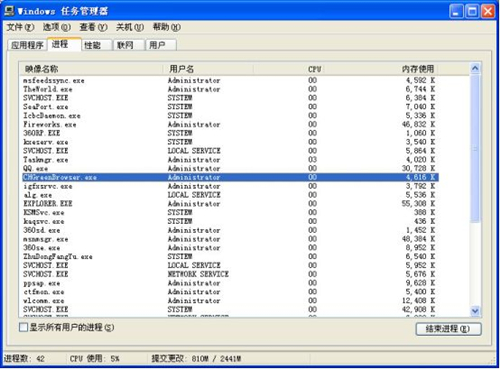Click the 55,308 K memory value
Image resolution: width=500 pixels, height=369 pixels.
point(418,204)
